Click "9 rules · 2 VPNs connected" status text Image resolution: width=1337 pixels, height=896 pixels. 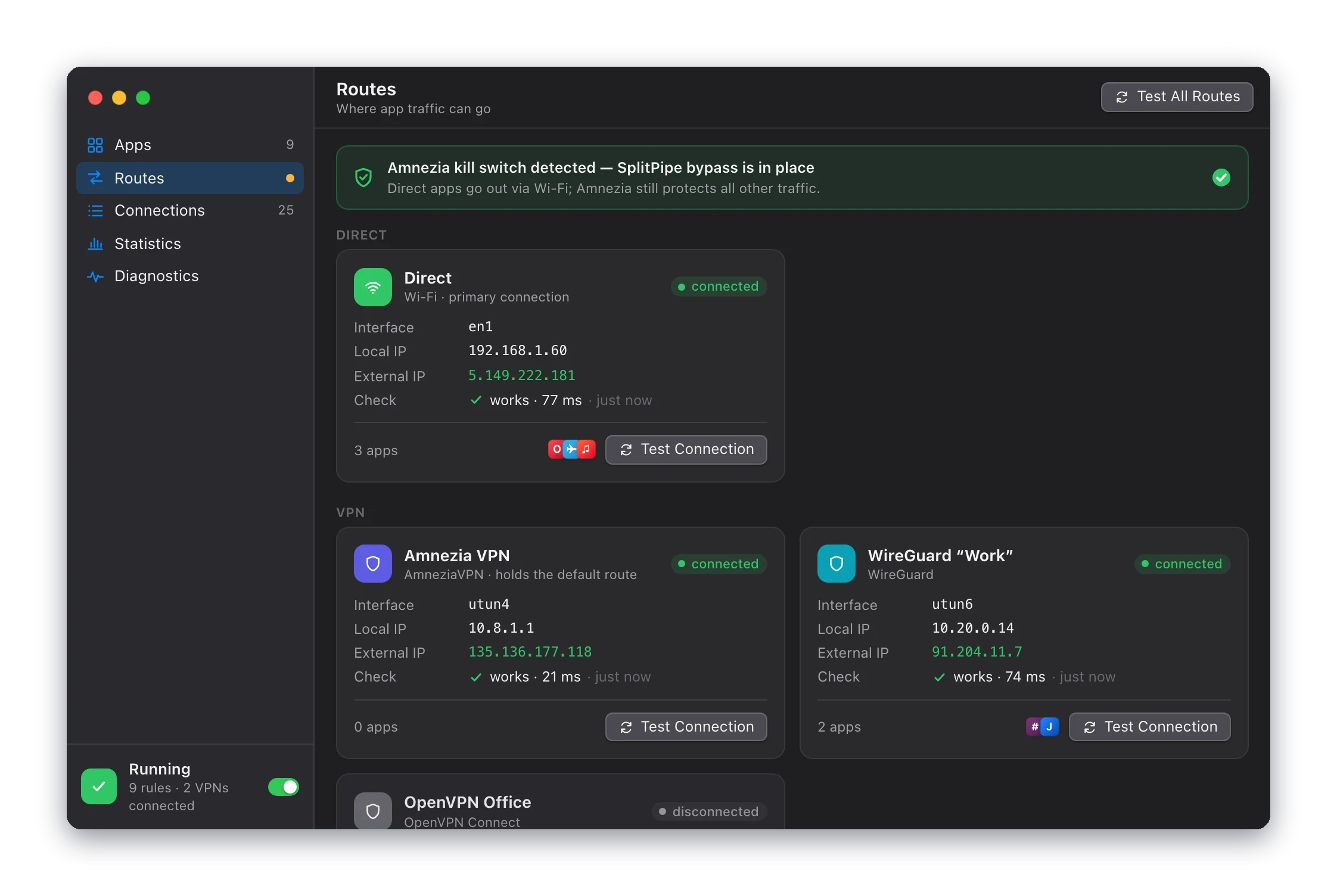tap(179, 797)
